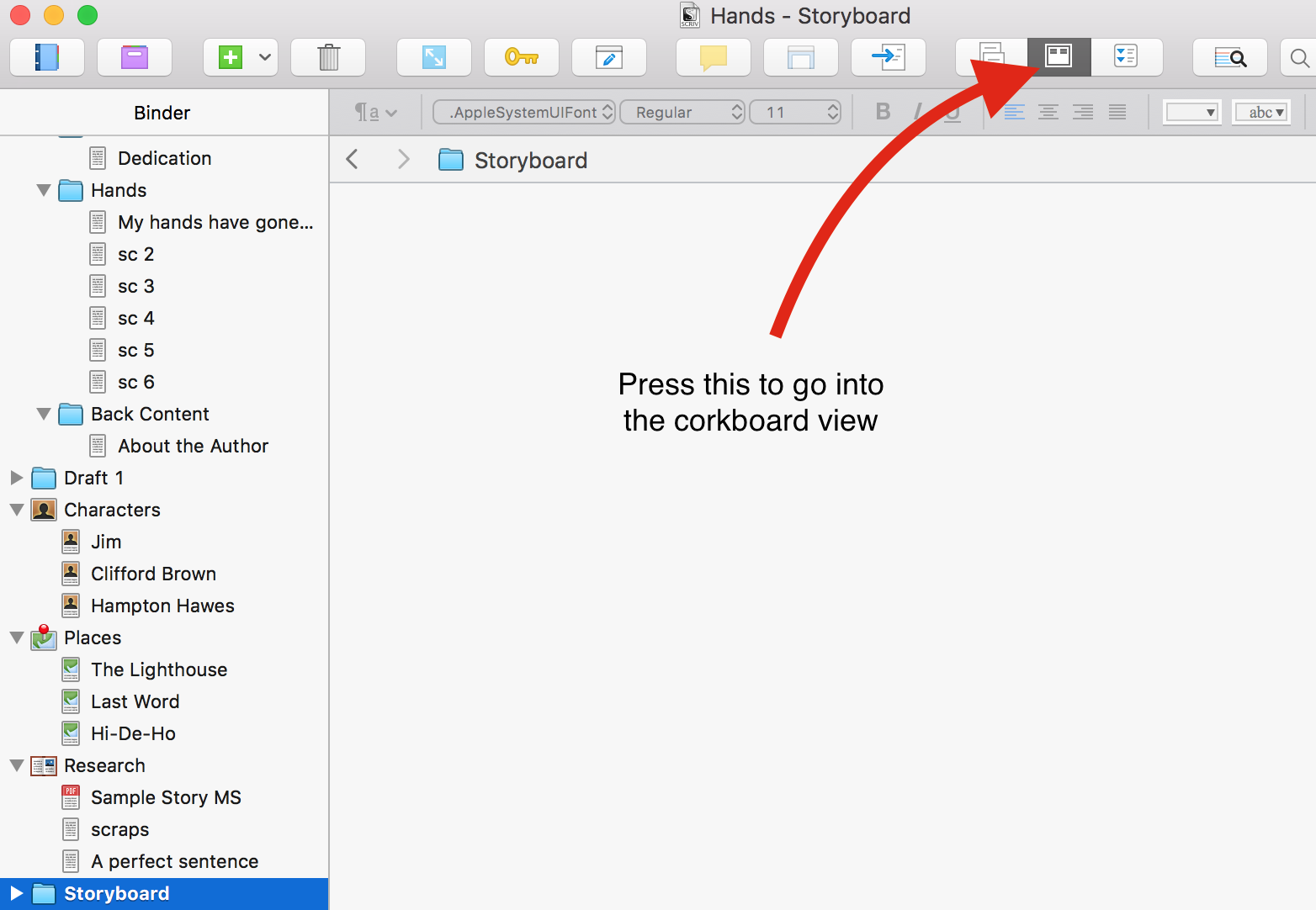Add an annotation using the comment icon
Screen dimensions: 1316x910
click(713, 57)
